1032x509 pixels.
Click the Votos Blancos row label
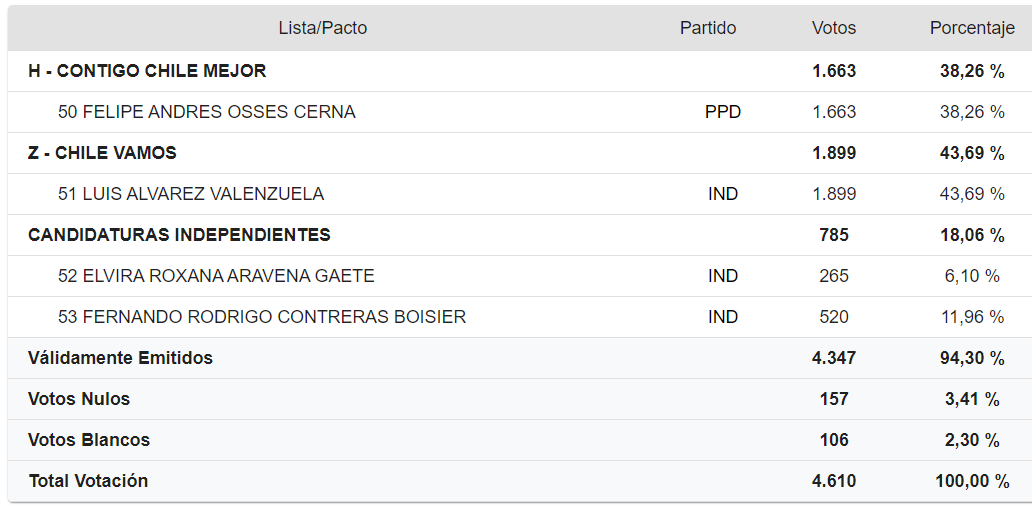89,440
